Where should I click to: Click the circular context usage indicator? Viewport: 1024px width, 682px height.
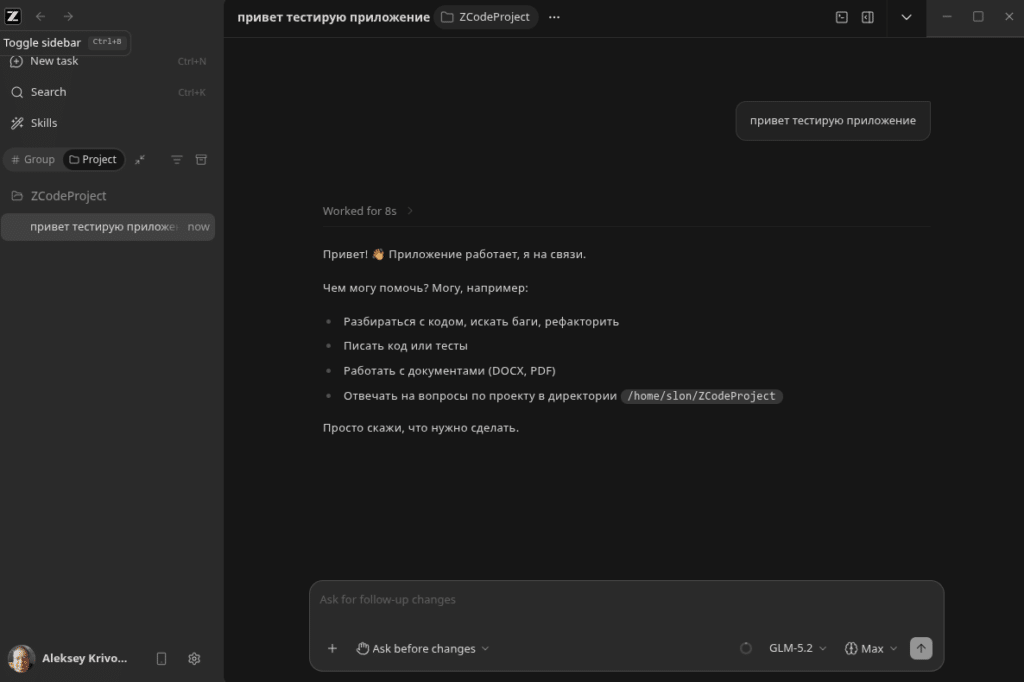[x=746, y=648]
